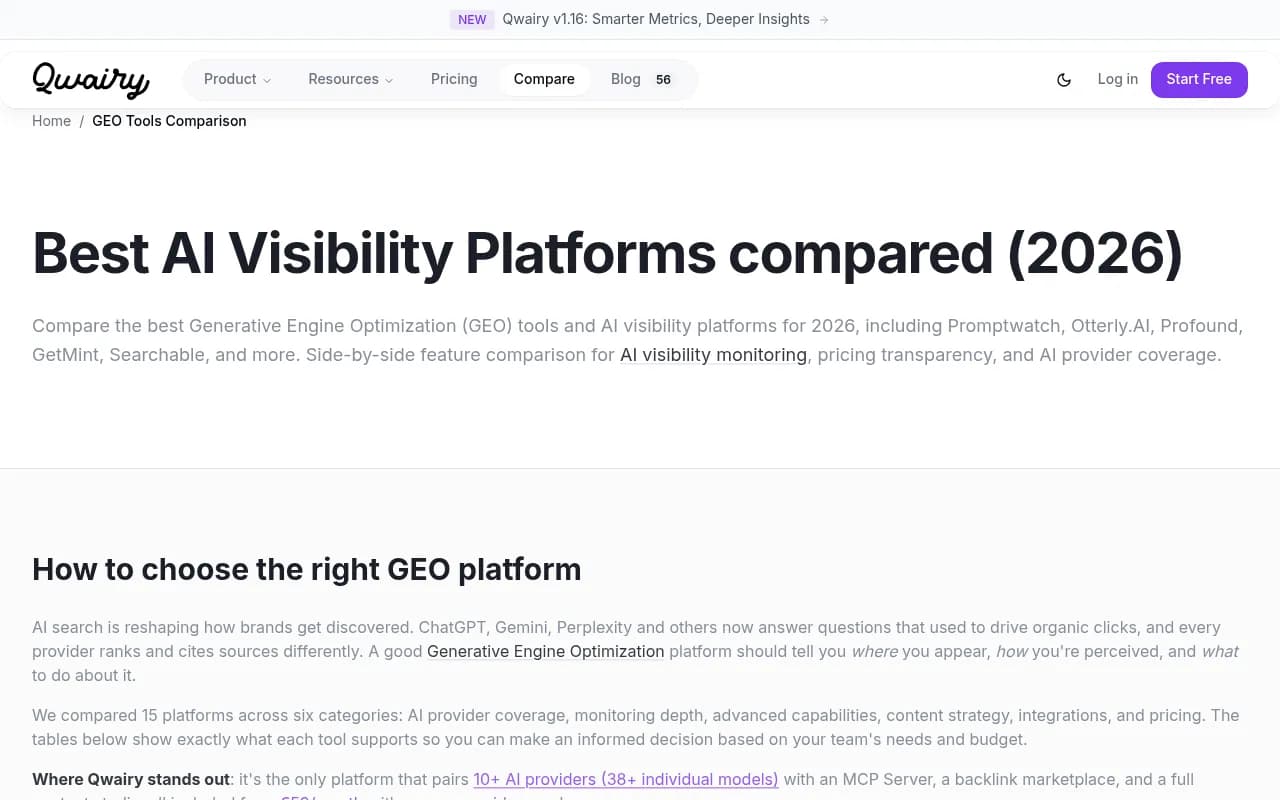Select Pricing in the navigation bar
The height and width of the screenshot is (800, 1280).
pyautogui.click(x=454, y=79)
